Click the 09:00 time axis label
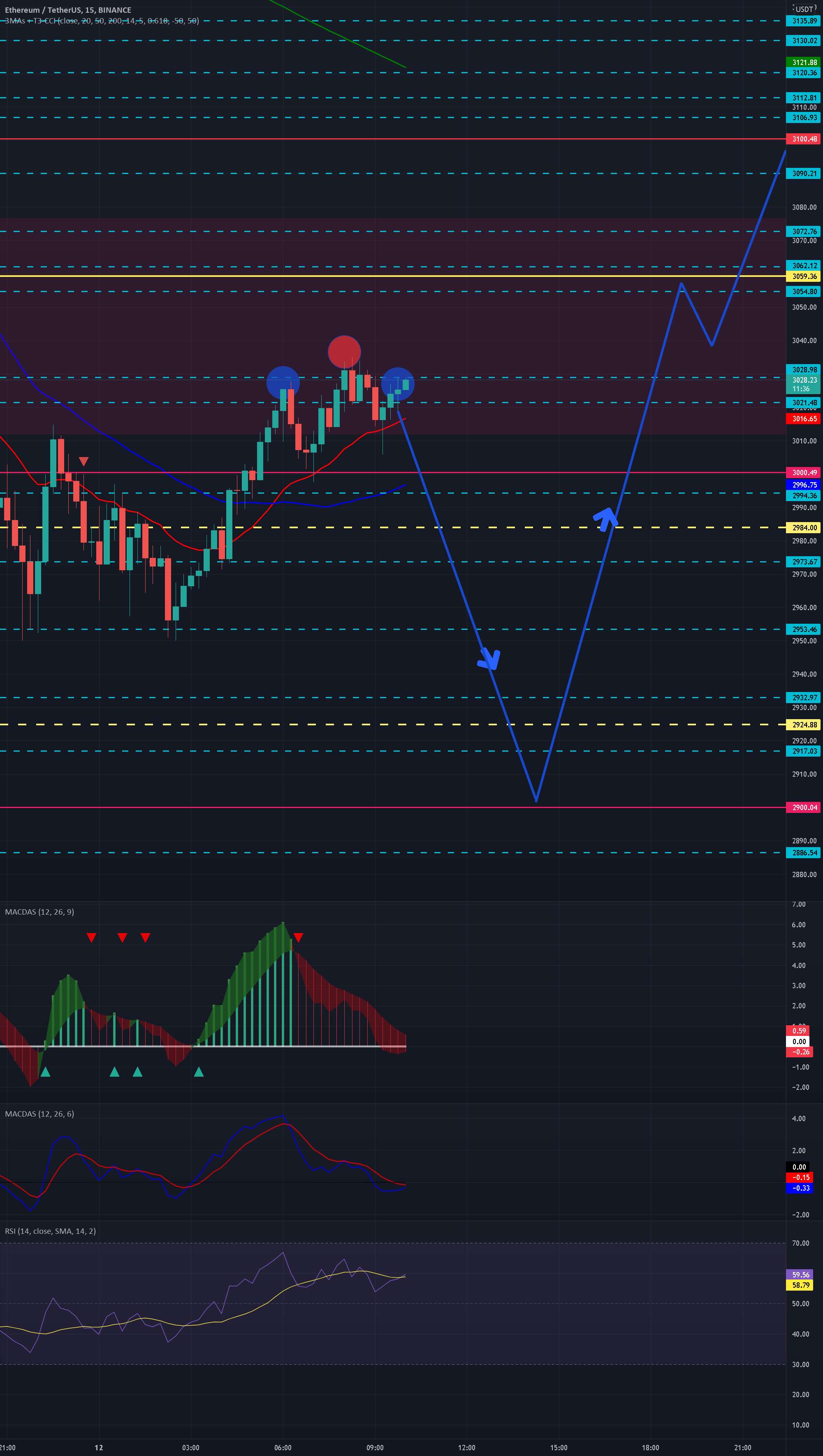This screenshot has width=823, height=1456. (375, 1447)
